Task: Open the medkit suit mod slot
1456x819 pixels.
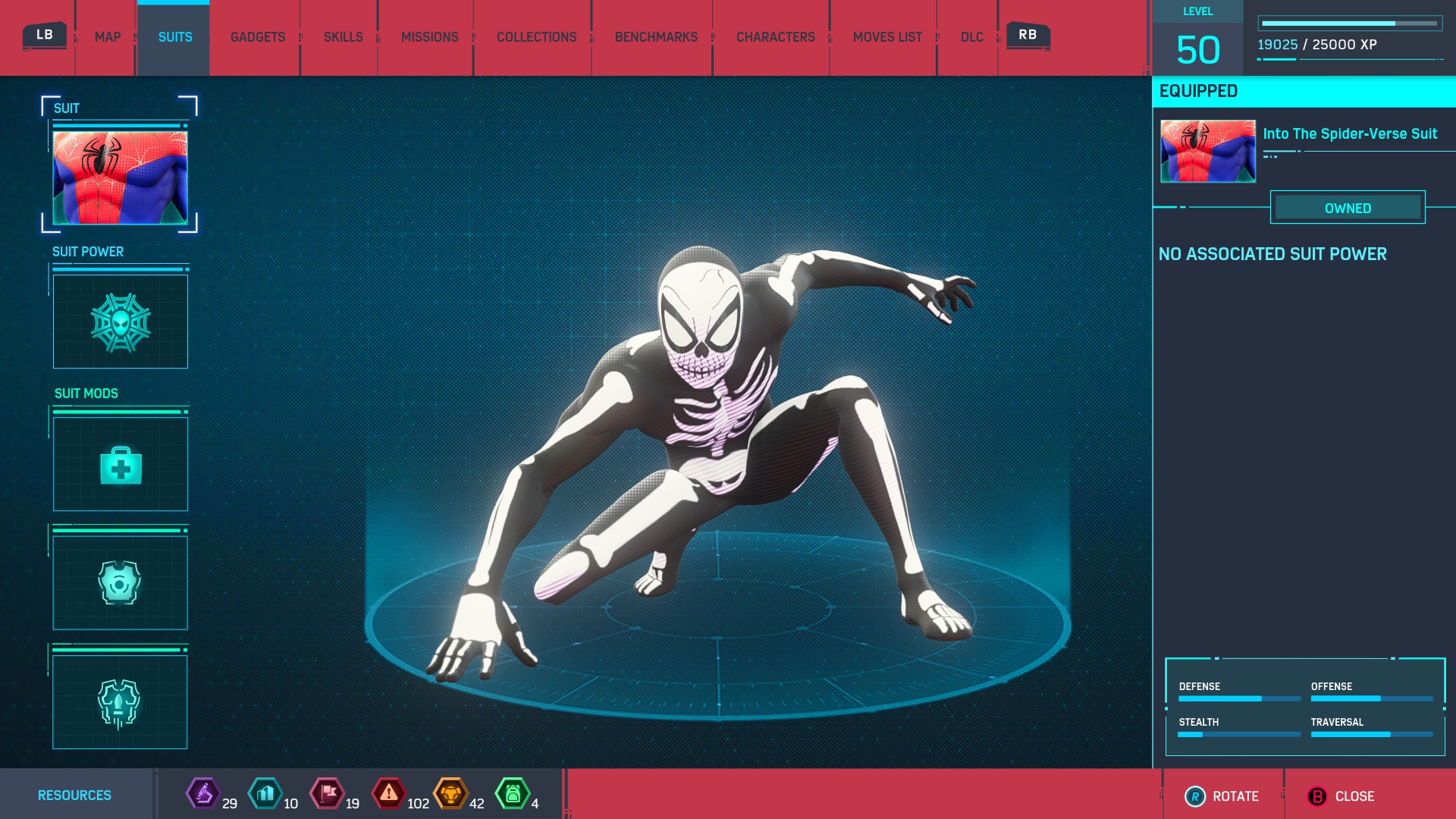Action: tap(121, 464)
